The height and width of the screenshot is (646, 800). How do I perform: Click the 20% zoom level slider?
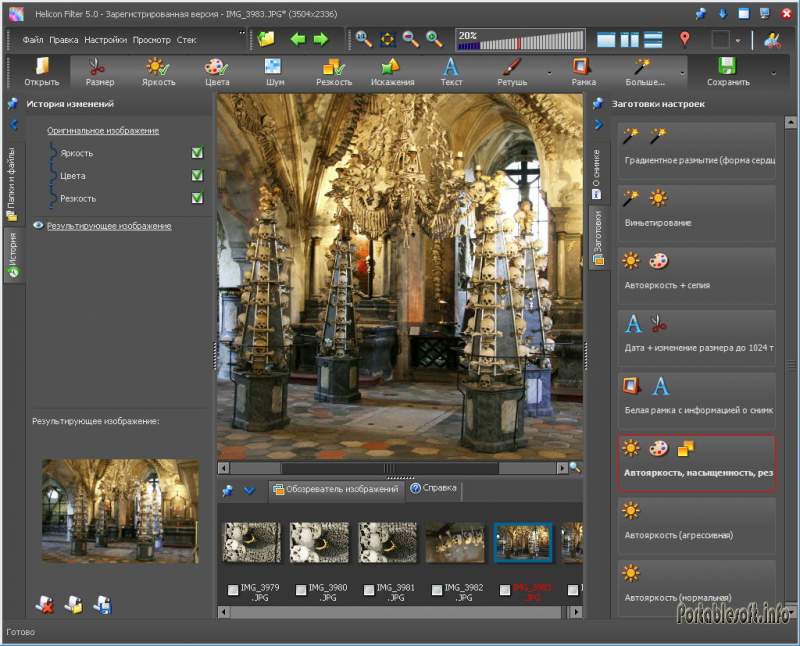click(518, 40)
